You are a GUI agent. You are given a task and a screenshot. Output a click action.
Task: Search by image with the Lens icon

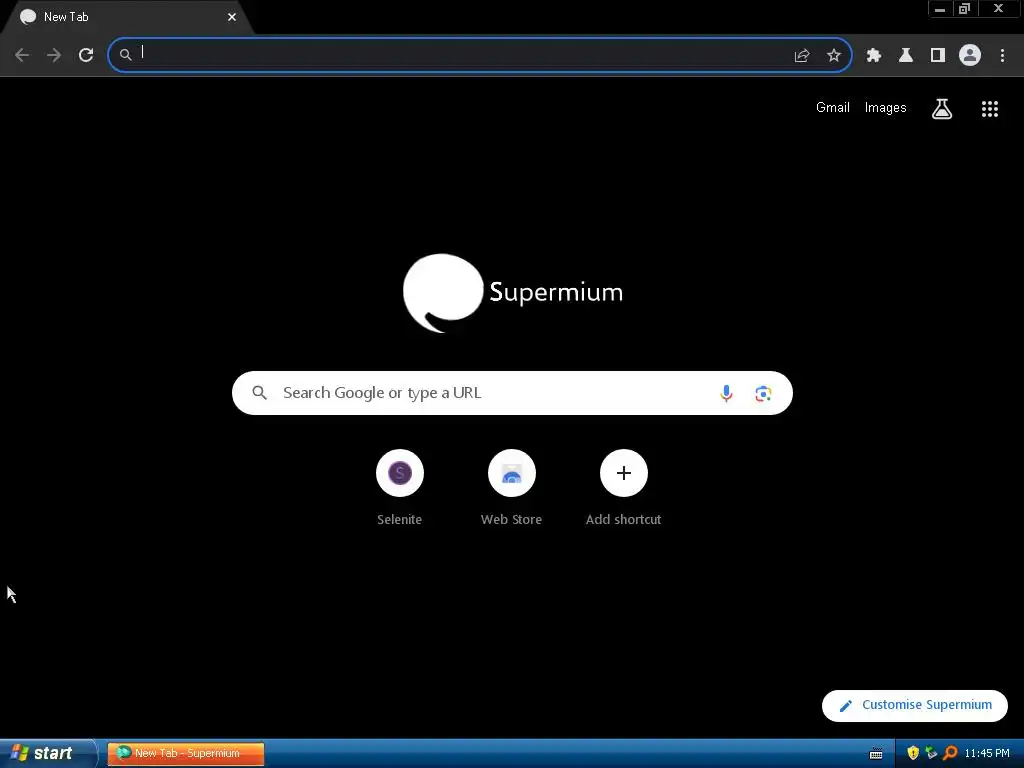(763, 394)
